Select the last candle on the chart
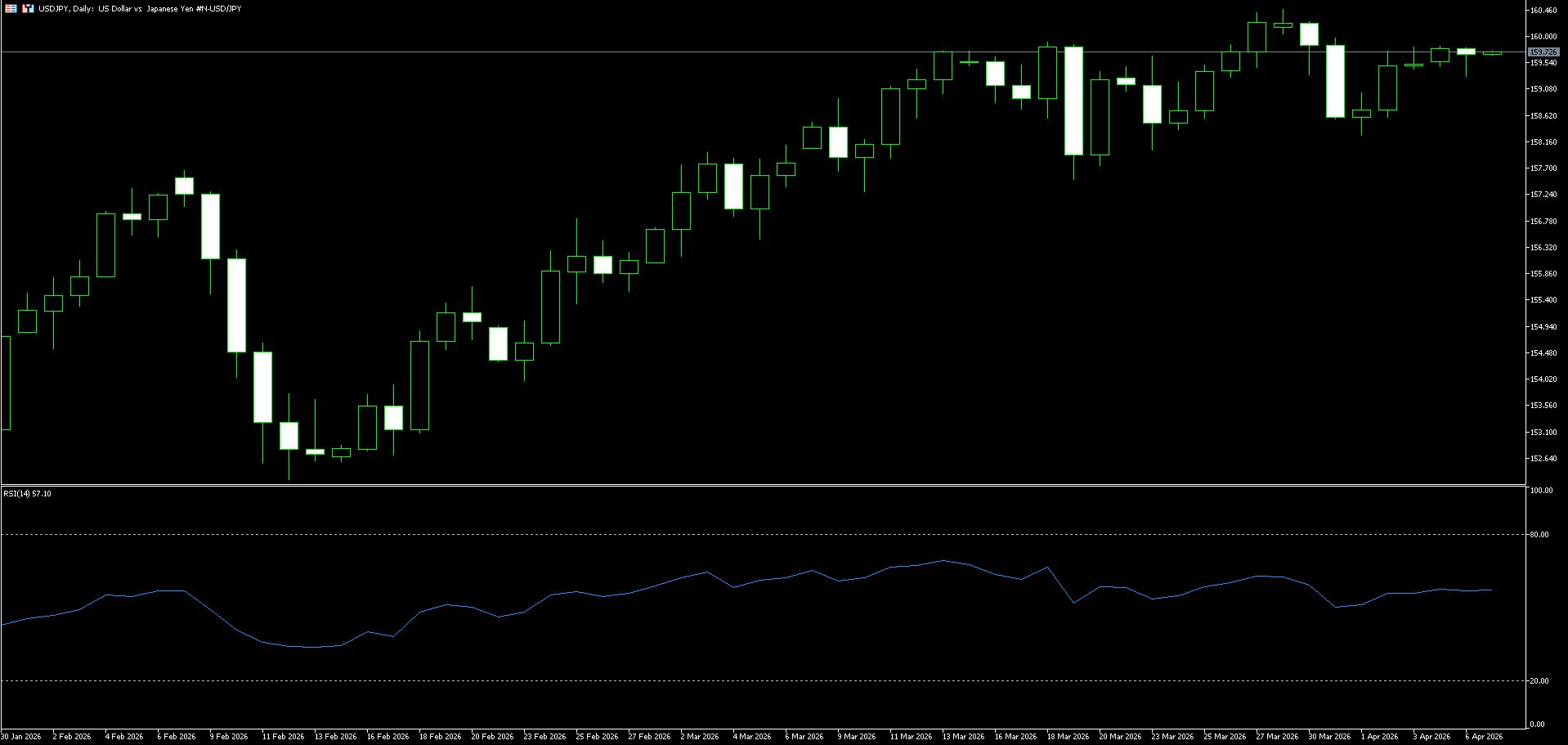The image size is (1568, 745). [x=1492, y=54]
